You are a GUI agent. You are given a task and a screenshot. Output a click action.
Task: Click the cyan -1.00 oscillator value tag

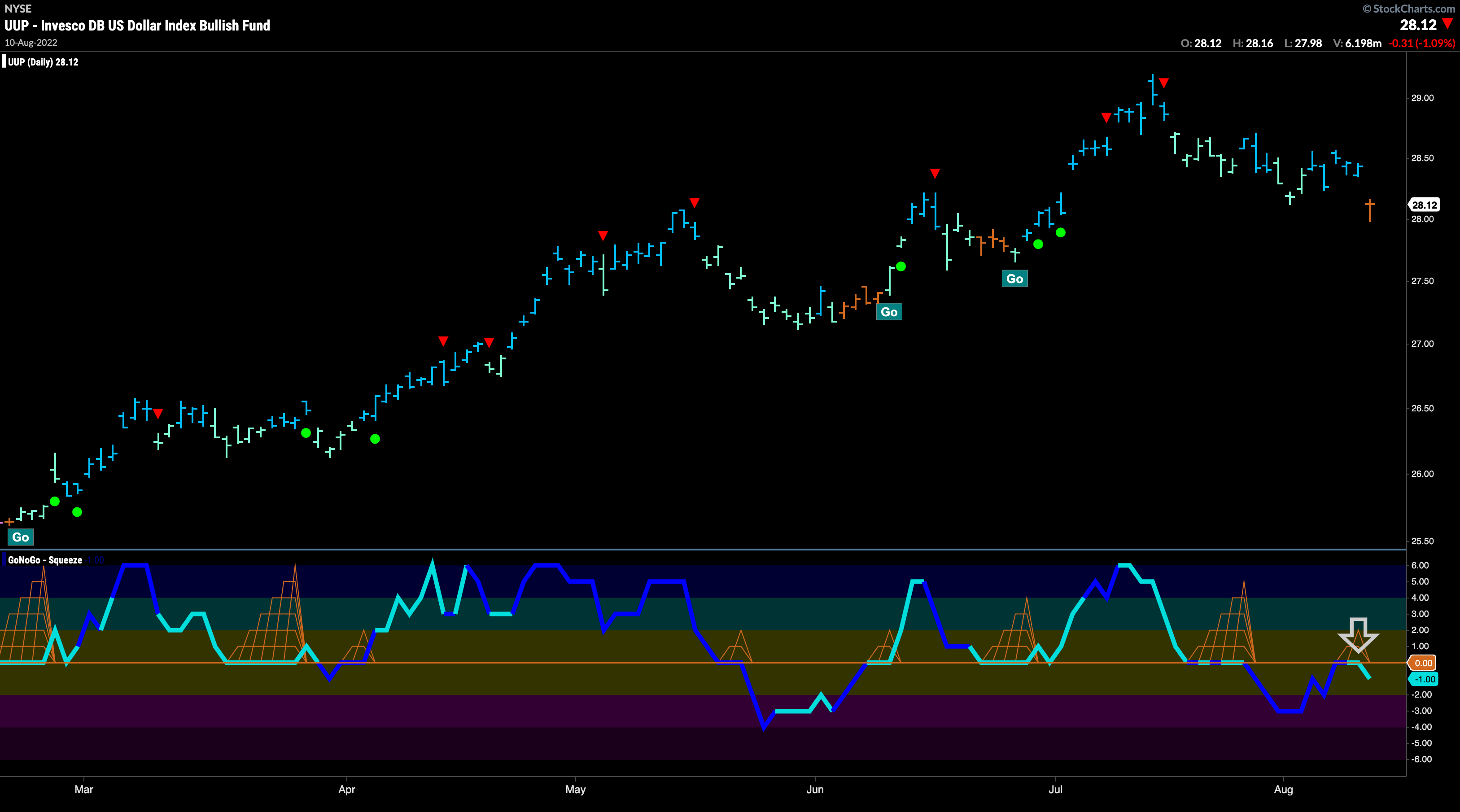coord(1424,679)
